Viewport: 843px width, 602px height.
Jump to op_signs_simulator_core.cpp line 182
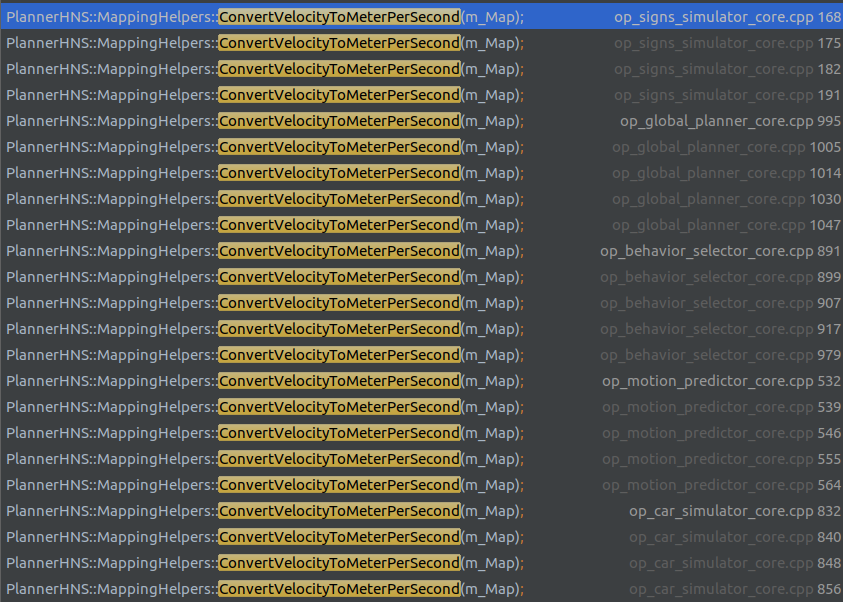[400, 68]
